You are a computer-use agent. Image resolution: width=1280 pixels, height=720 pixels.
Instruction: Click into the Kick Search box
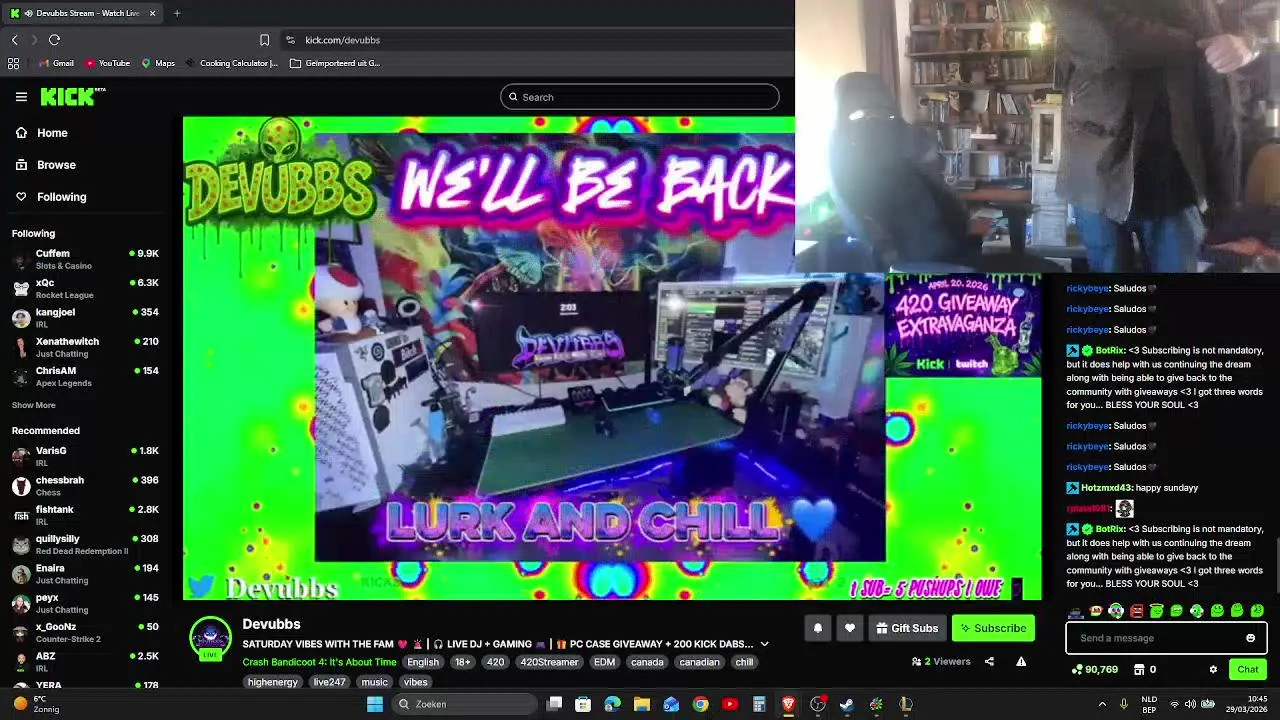click(640, 97)
